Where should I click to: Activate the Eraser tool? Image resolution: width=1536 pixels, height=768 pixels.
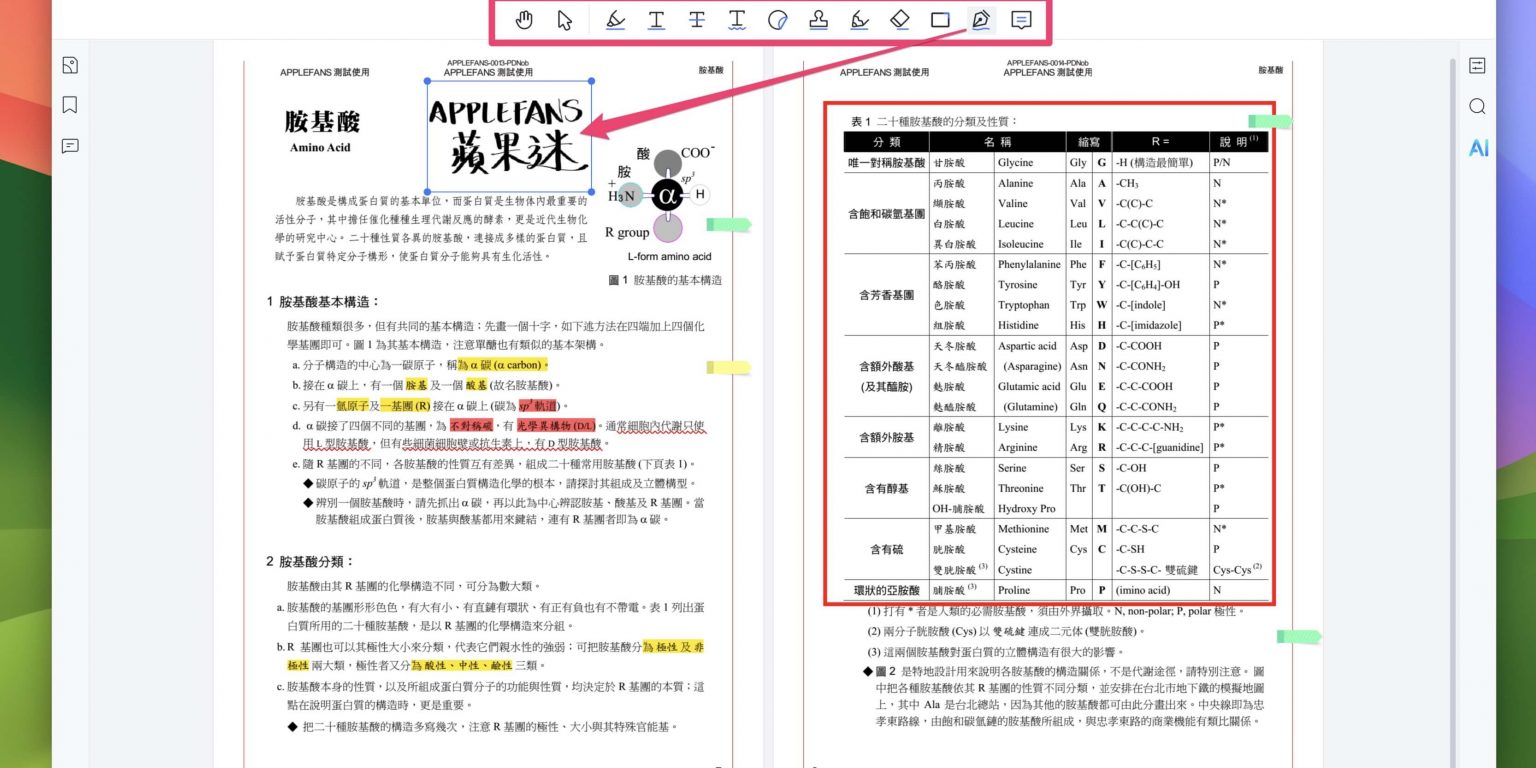click(900, 20)
